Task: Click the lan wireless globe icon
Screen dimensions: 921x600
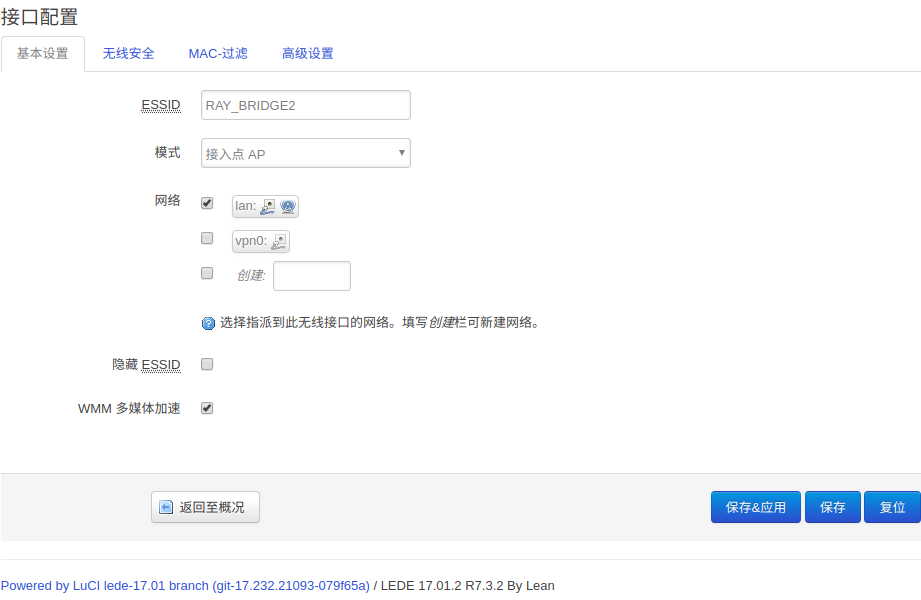Action: coord(288,206)
